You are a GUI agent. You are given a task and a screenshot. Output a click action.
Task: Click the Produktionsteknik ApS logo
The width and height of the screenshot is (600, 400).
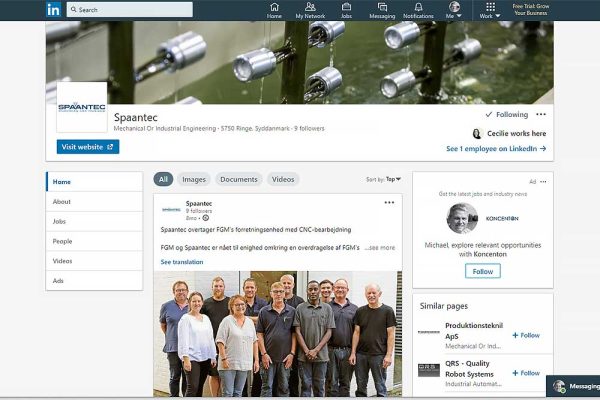coord(429,332)
